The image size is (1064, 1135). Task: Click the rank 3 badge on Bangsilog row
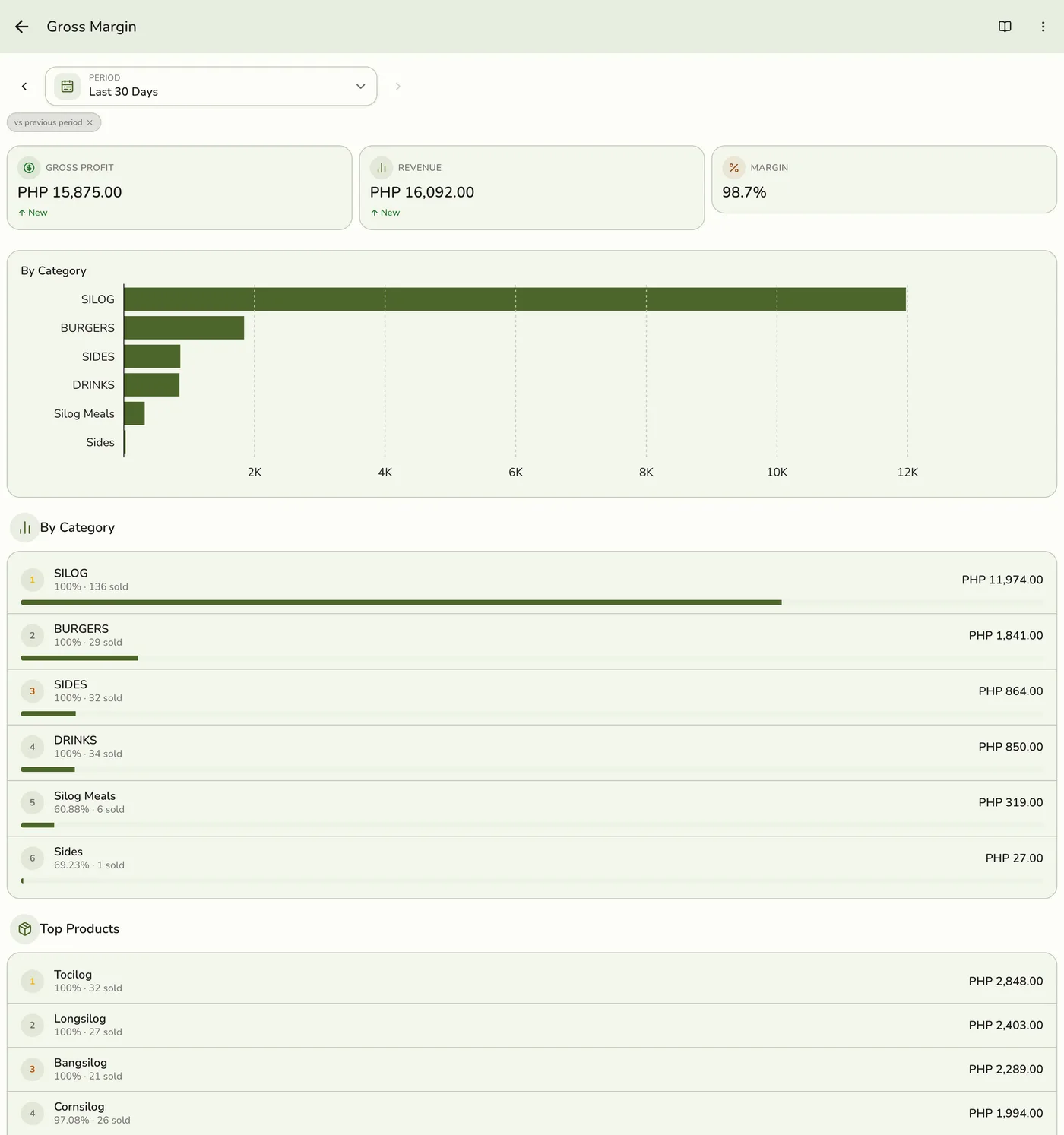point(32,1070)
